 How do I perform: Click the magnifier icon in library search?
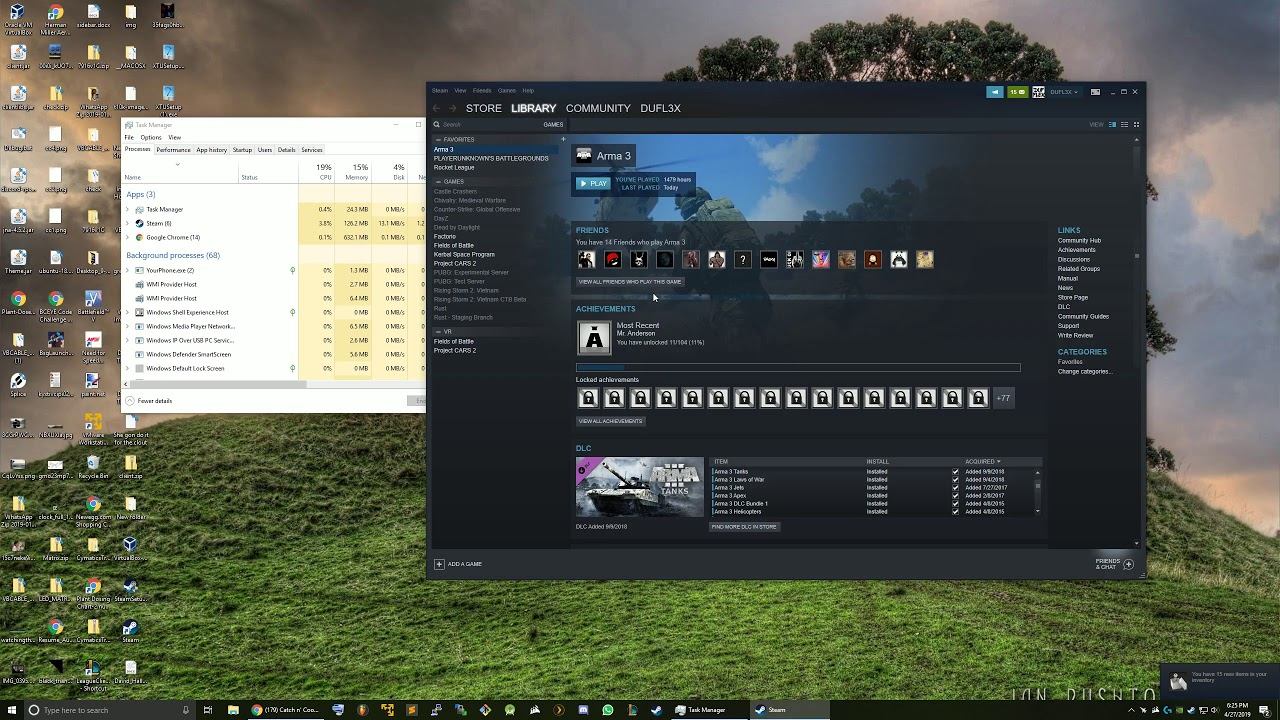(437, 125)
